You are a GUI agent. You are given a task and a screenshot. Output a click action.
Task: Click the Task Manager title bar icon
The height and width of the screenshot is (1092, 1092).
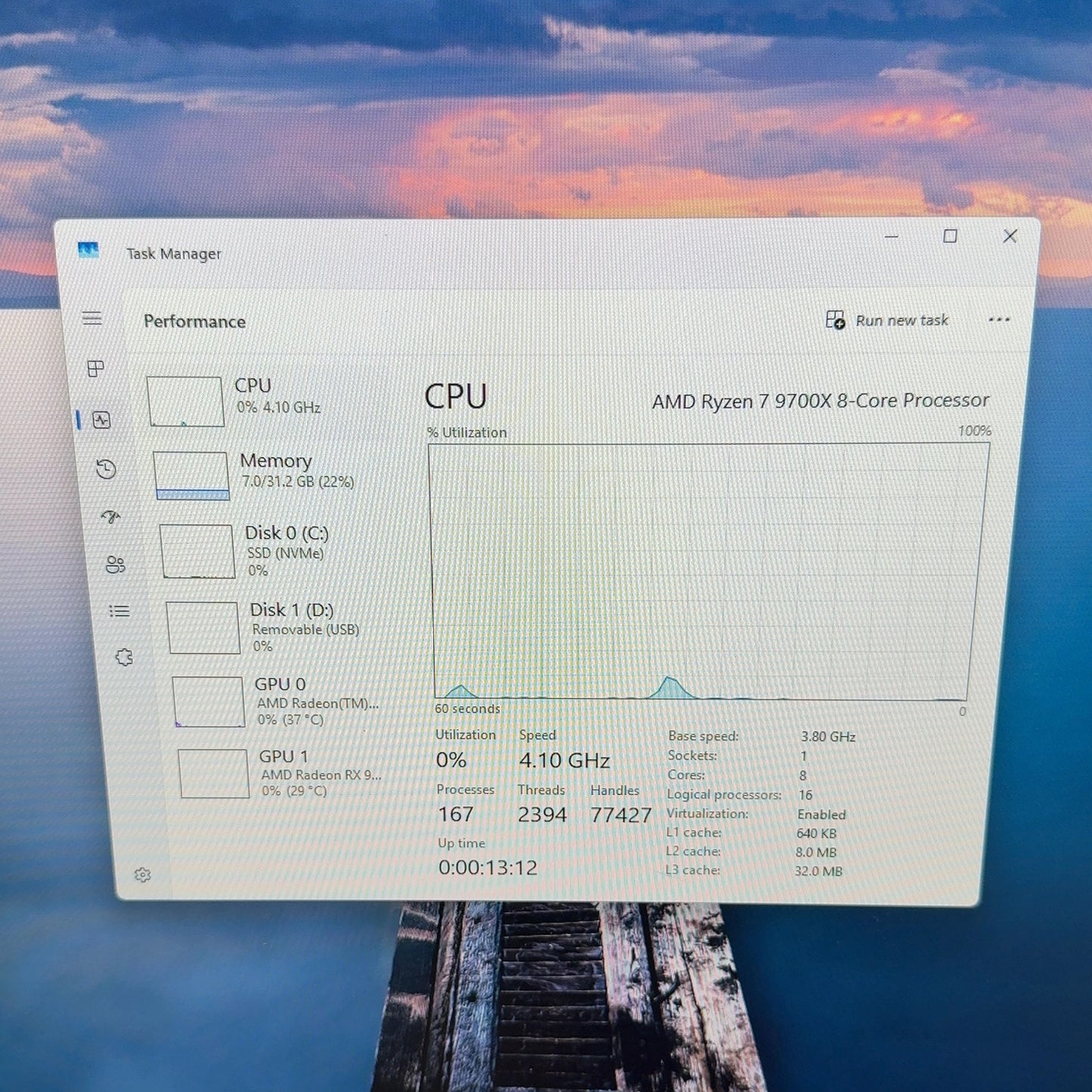point(88,250)
